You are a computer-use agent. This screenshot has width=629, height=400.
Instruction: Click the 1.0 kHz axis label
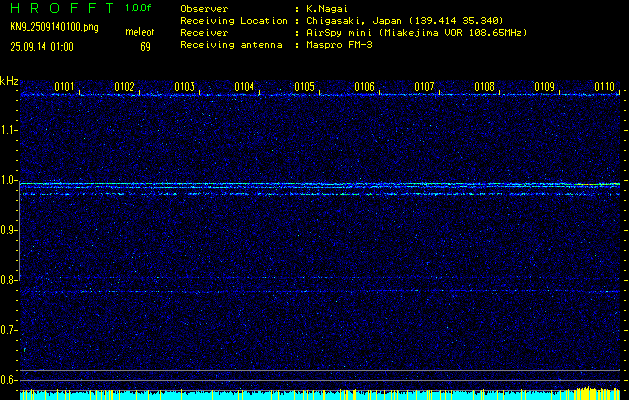(9, 180)
